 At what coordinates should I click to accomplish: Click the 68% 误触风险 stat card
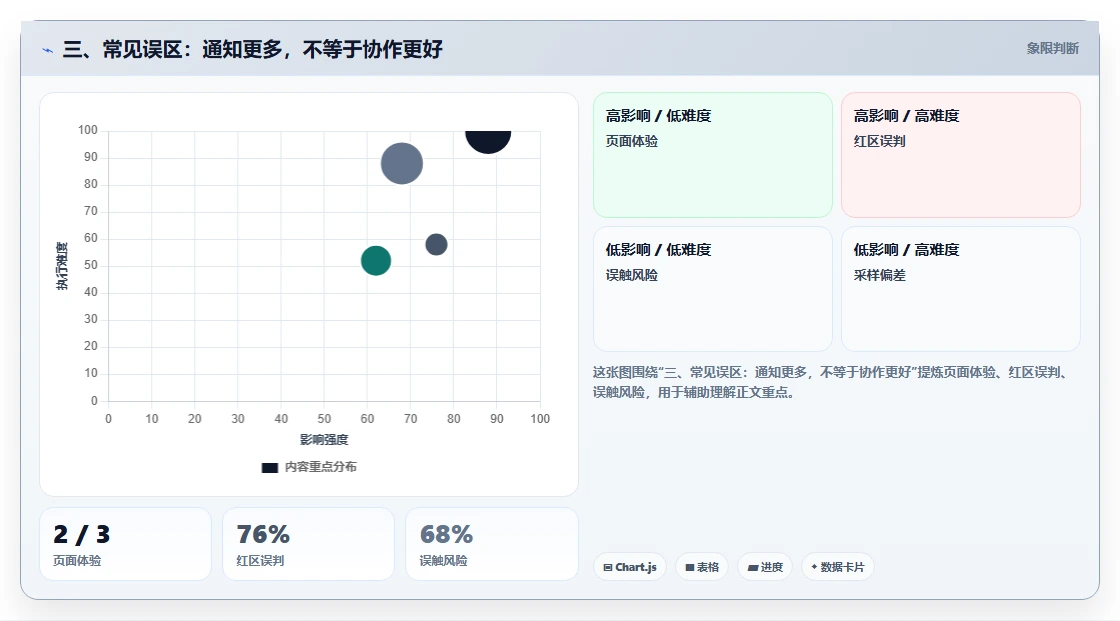pos(491,544)
